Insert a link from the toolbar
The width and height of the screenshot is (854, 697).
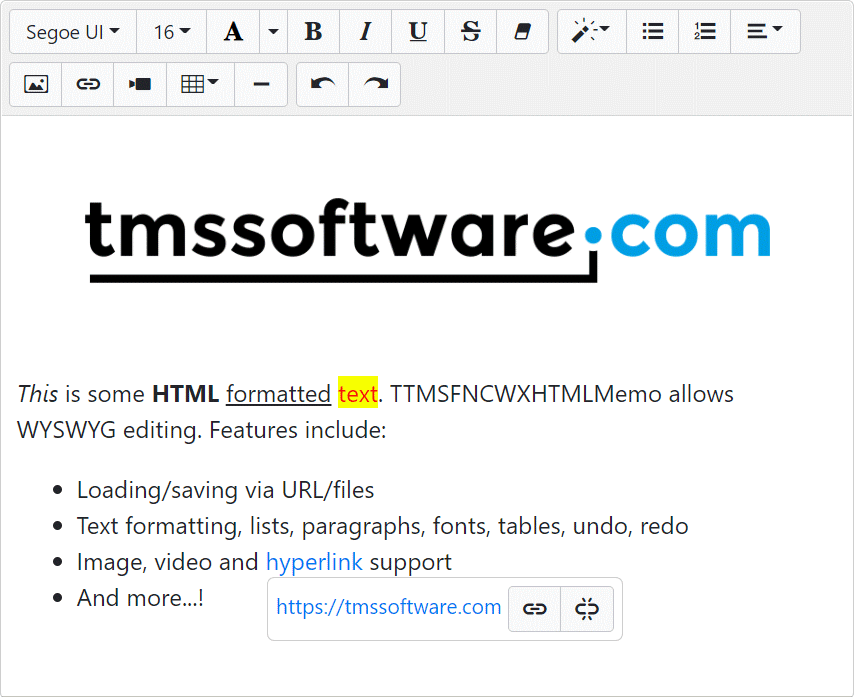coord(88,84)
